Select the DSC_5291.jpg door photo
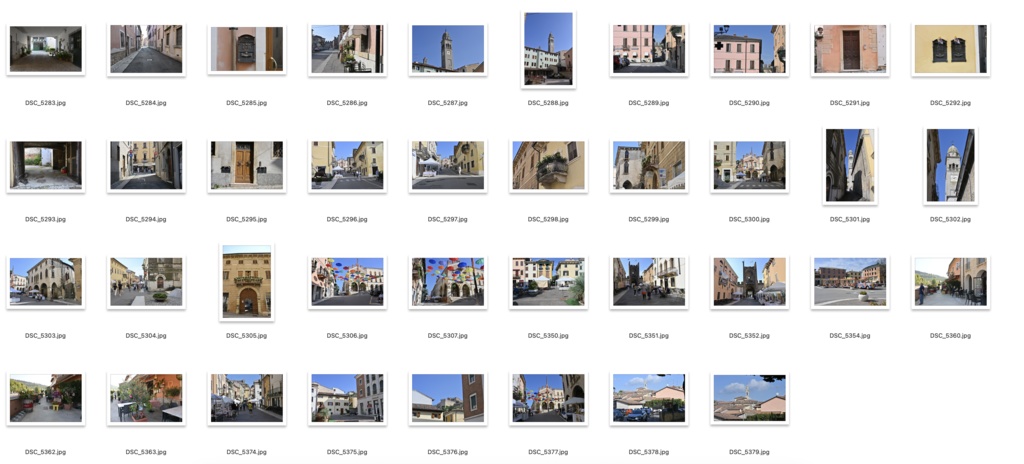 click(x=850, y=49)
